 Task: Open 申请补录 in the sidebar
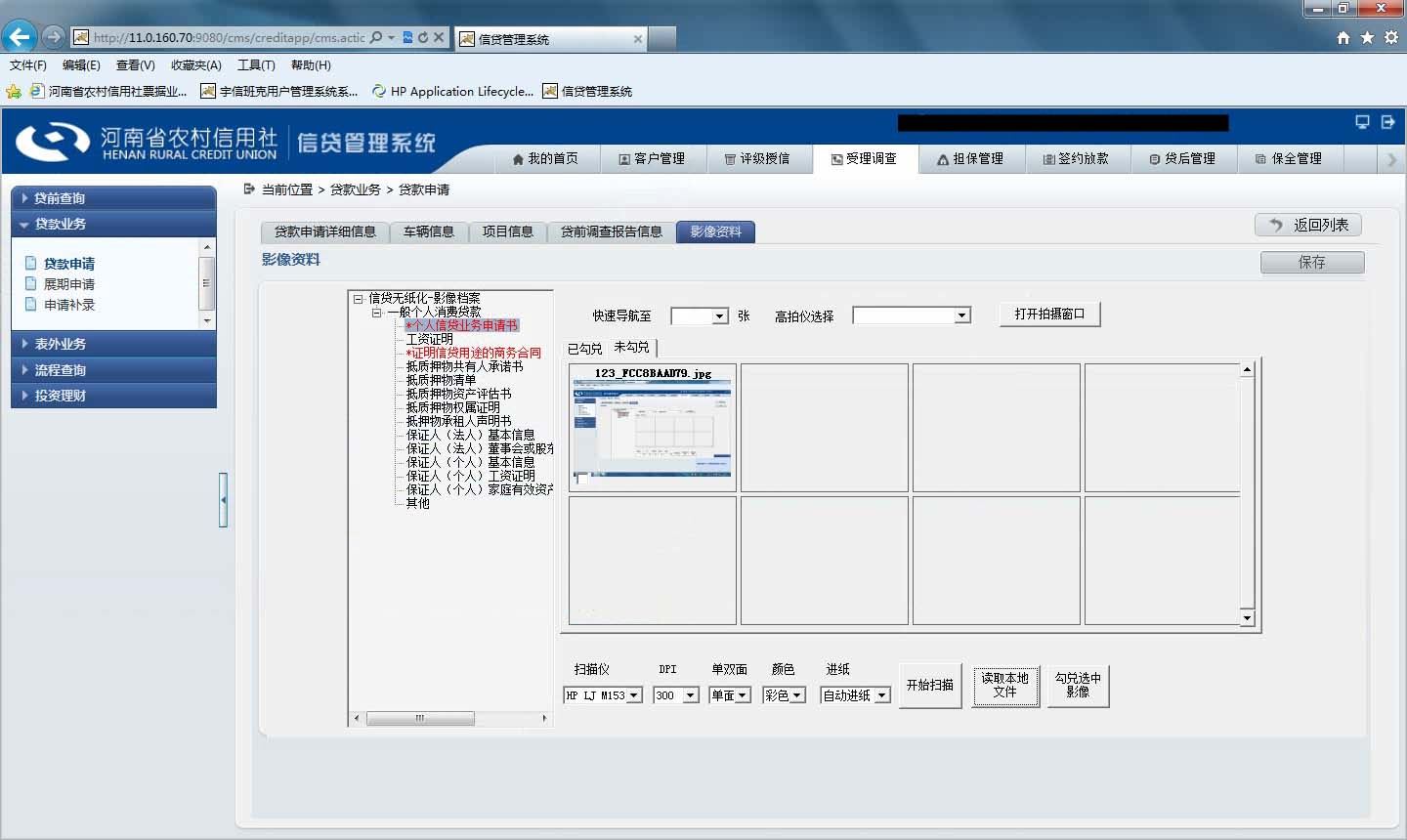(68, 305)
